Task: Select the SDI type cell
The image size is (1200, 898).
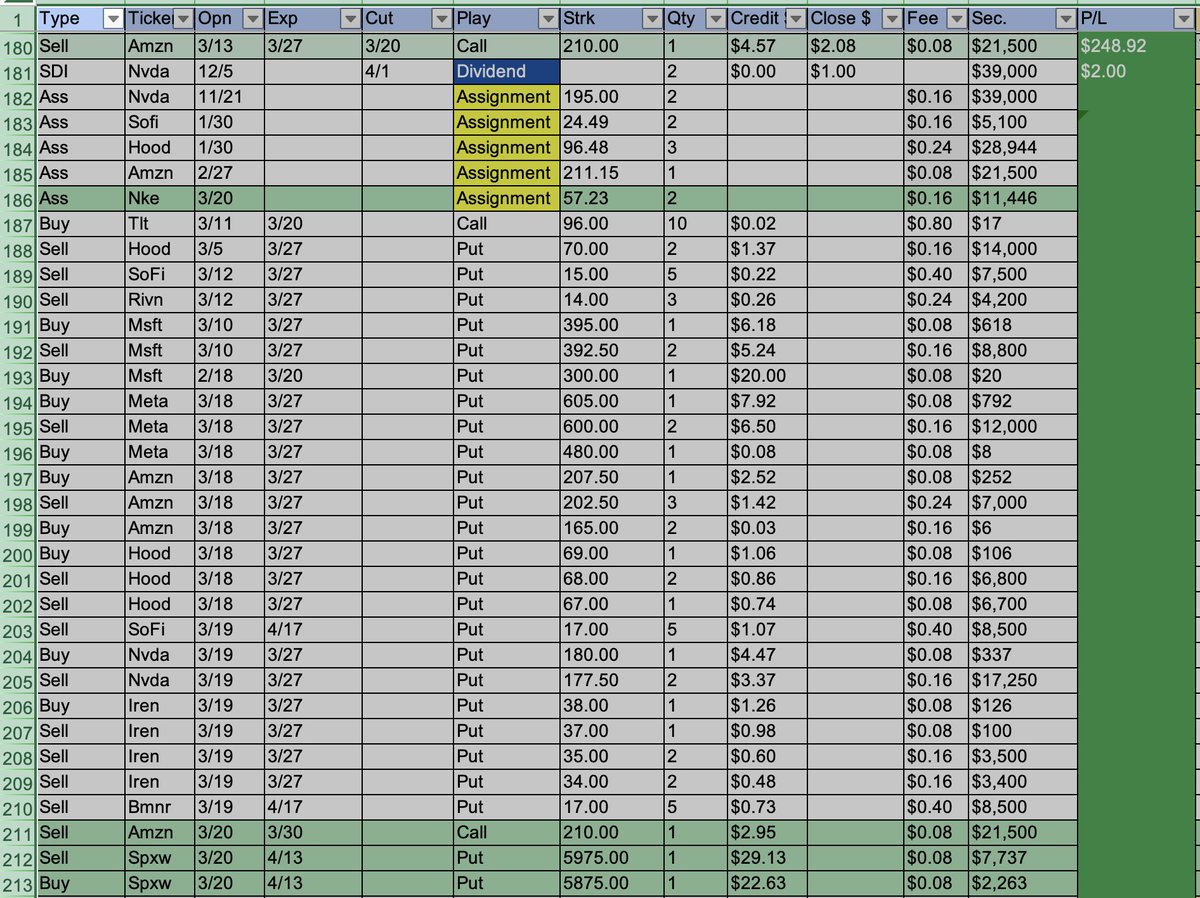Action: pos(80,71)
